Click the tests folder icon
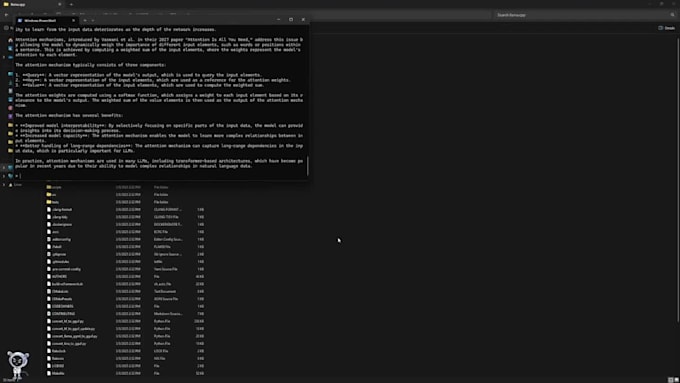The height and width of the screenshot is (383, 680). pos(49,202)
